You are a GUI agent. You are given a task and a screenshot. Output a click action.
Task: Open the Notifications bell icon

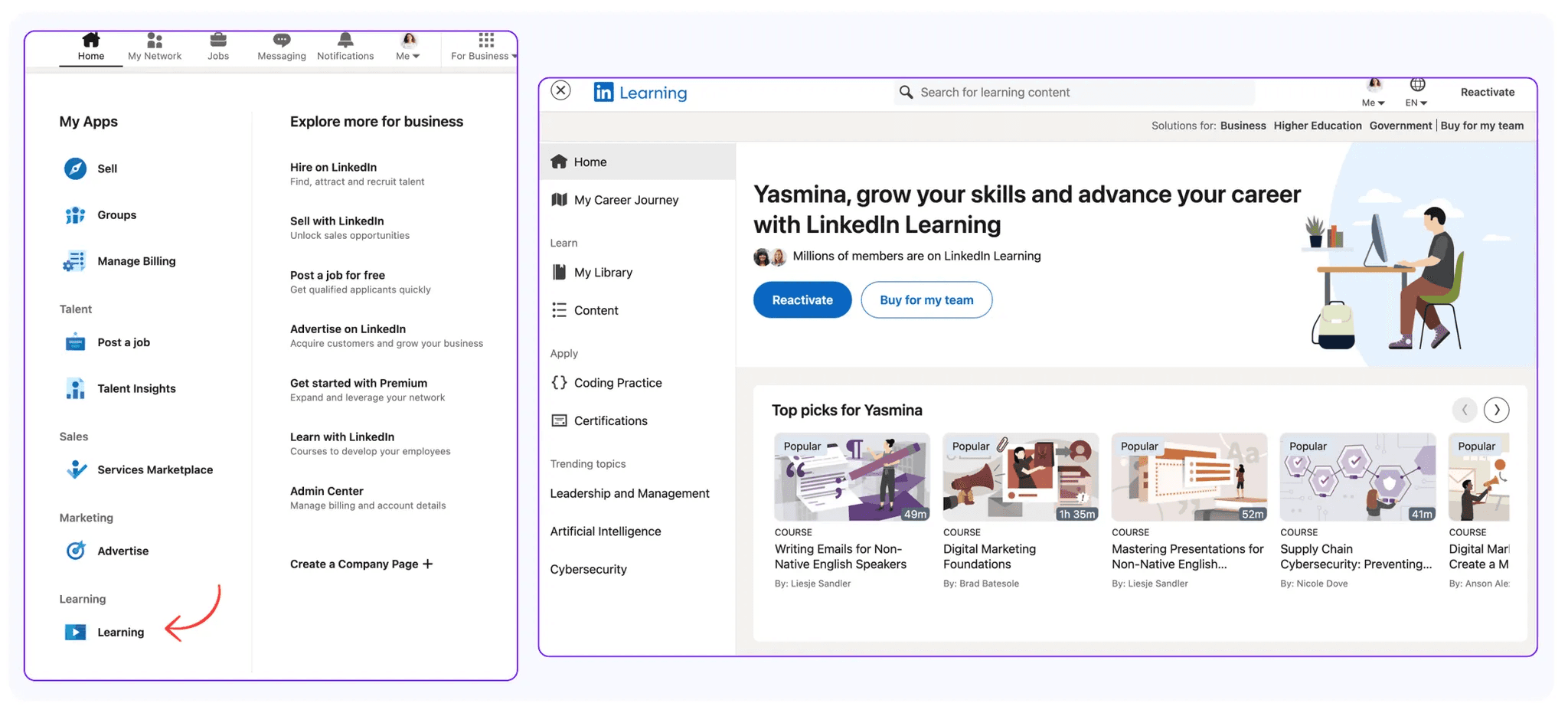[345, 40]
